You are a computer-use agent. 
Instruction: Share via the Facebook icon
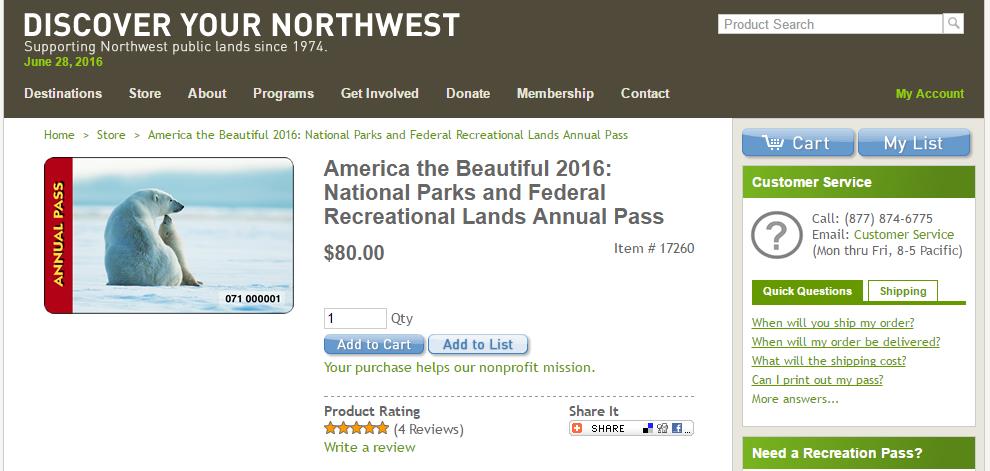(677, 428)
